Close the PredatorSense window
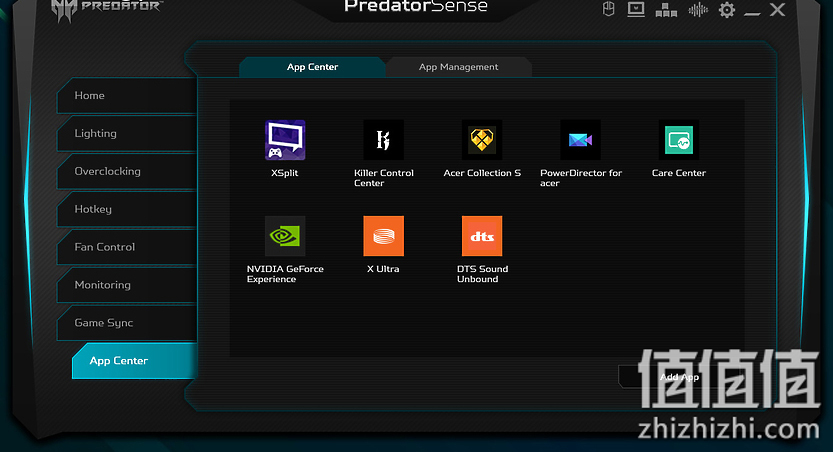833x452 pixels. tap(778, 10)
